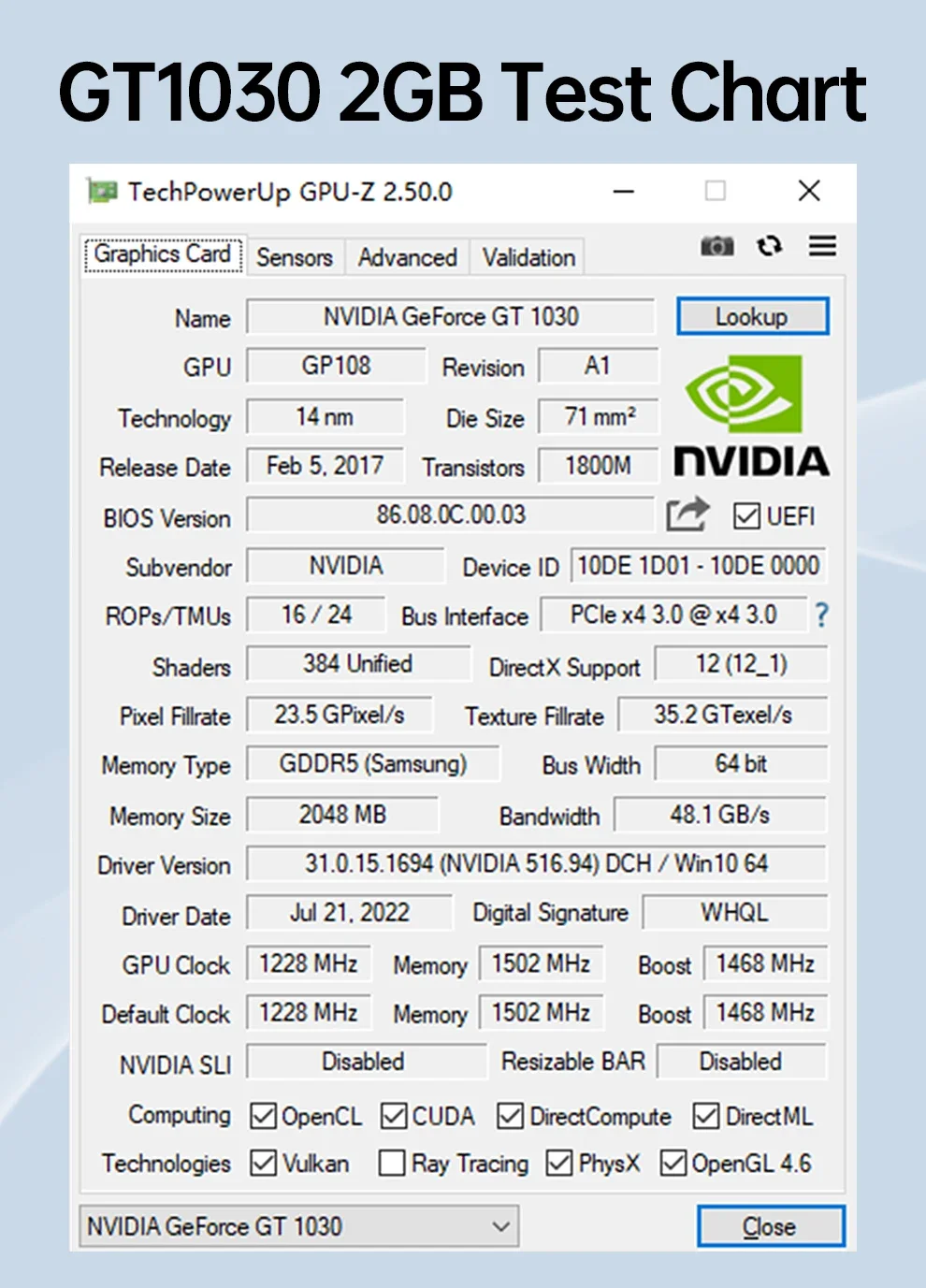Click the Default Clock field 1228 MHz
This screenshot has width=926, height=1288.
point(309,1013)
